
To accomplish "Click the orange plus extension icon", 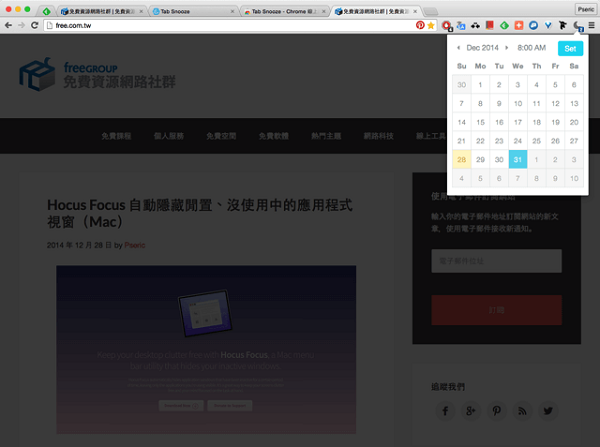I will point(519,25).
